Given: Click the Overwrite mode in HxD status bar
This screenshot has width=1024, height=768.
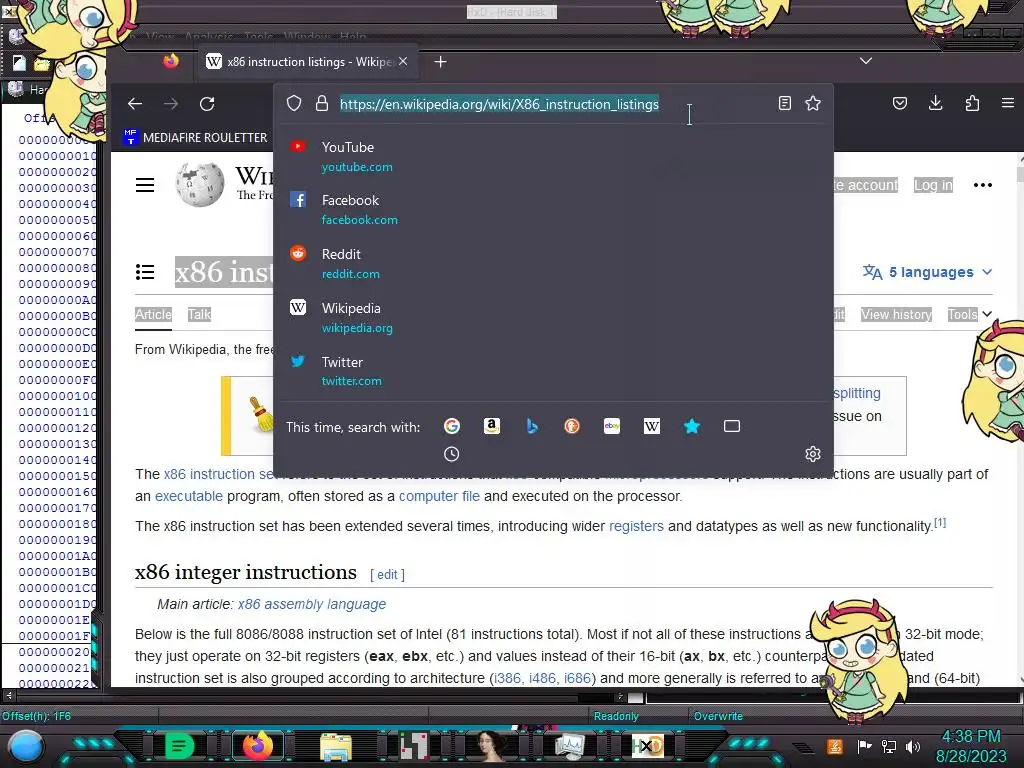Looking at the screenshot, I should pos(718,716).
